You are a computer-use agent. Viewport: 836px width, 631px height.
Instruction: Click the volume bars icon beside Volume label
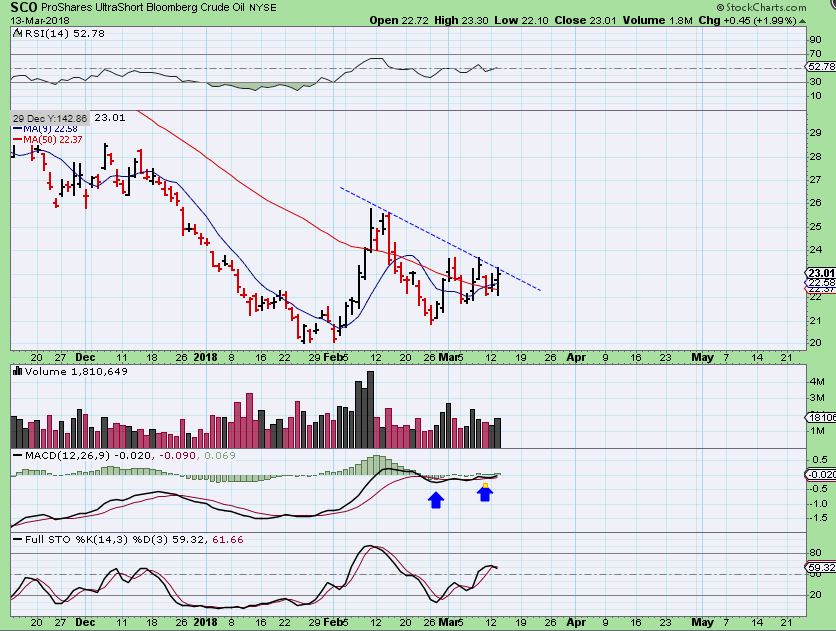tap(18, 371)
